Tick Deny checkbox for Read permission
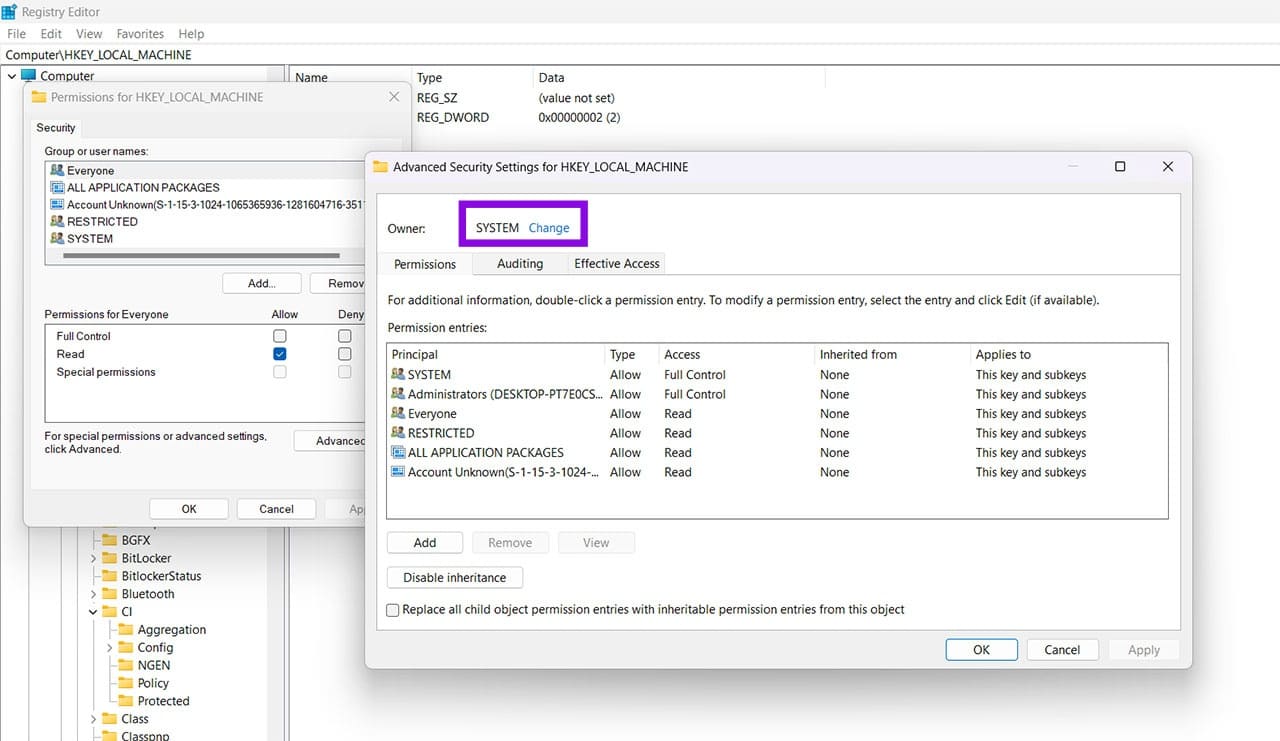 (x=344, y=354)
